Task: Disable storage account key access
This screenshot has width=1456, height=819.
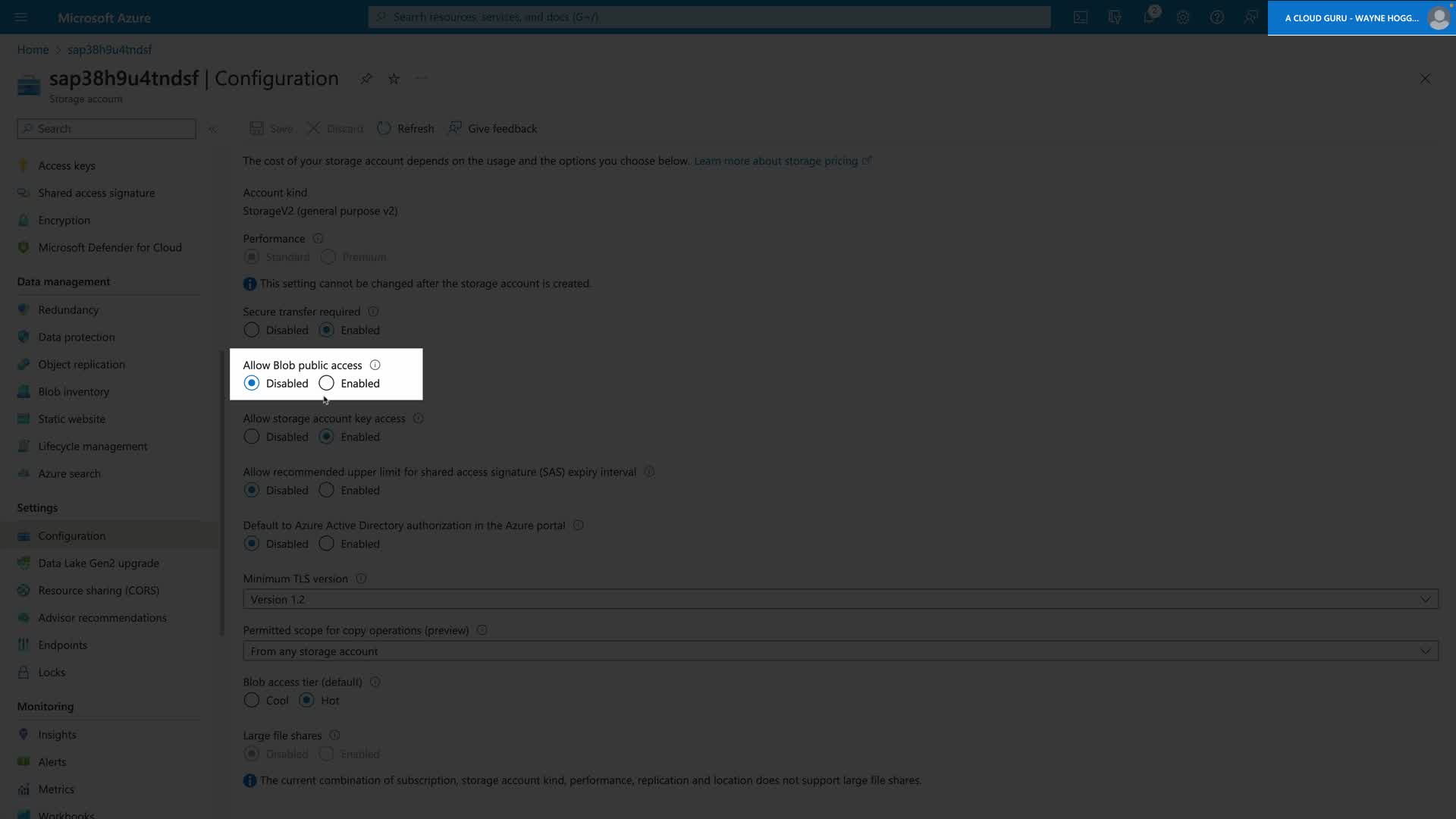Action: click(x=251, y=438)
